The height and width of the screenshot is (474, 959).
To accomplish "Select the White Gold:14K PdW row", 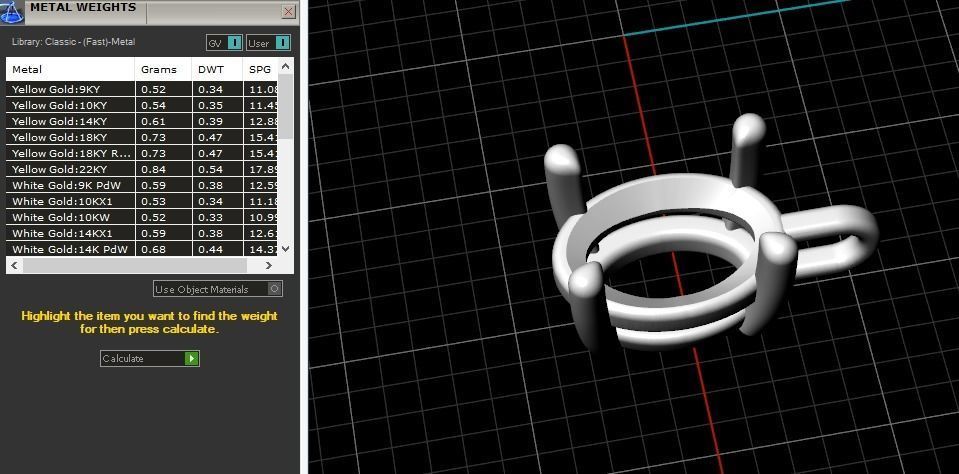I will (142, 249).
